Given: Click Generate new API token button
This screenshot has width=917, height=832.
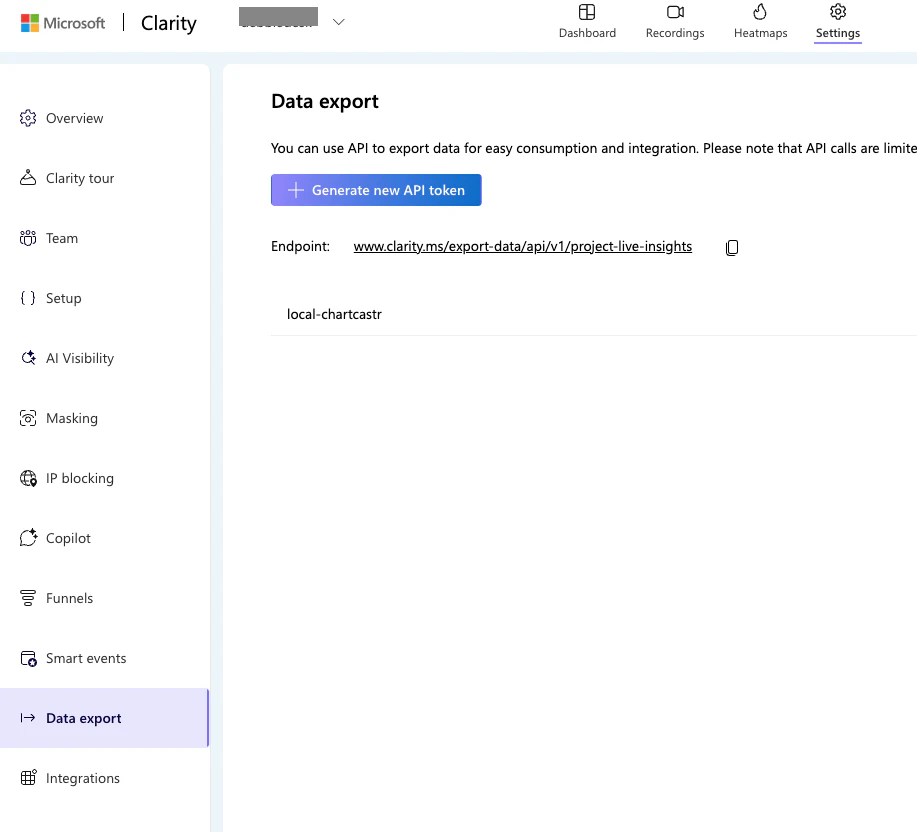Looking at the screenshot, I should (376, 190).
